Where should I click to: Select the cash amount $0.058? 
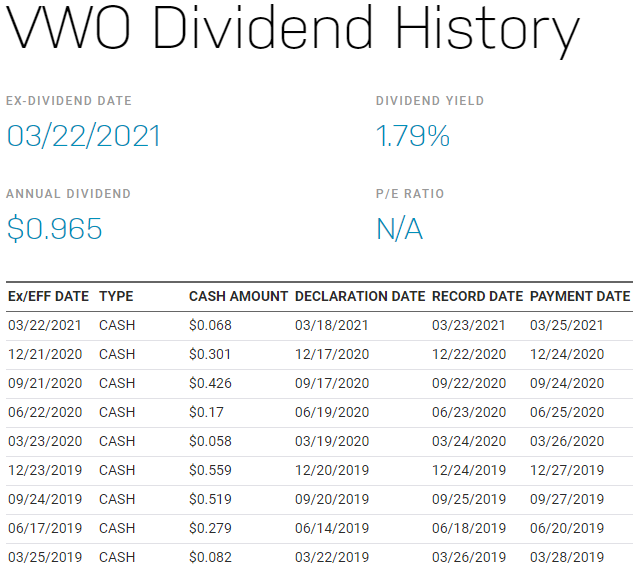point(210,441)
